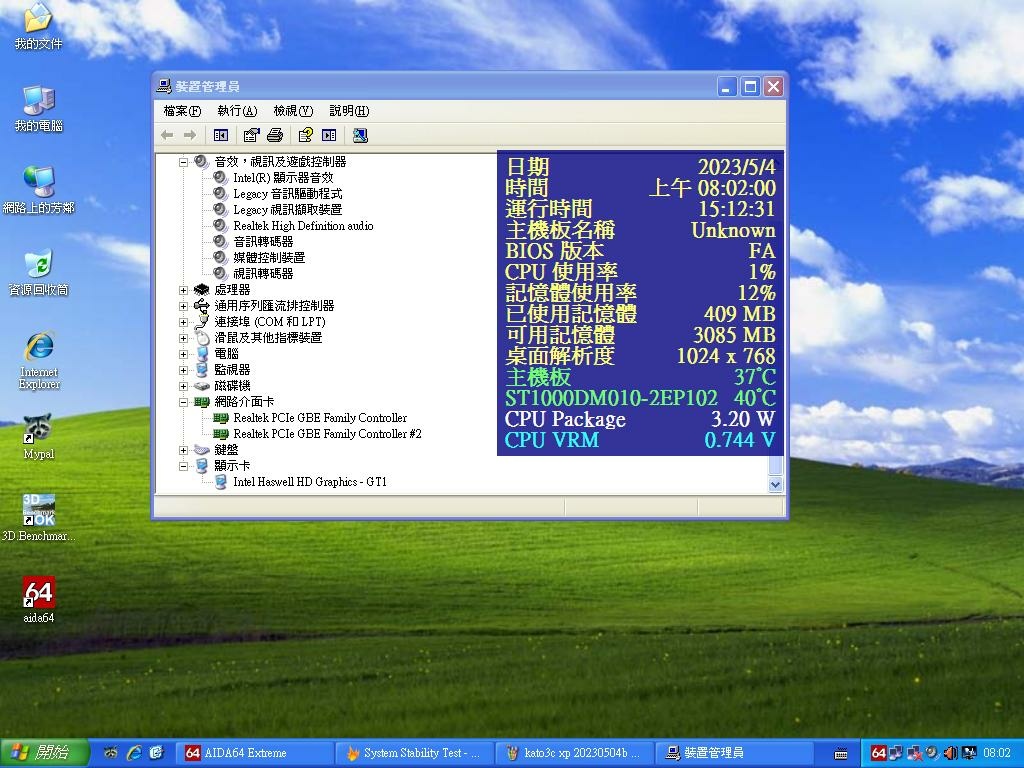Switch to kato3c xp 20230504b taskbar button
The height and width of the screenshot is (768, 1024).
coord(574,753)
